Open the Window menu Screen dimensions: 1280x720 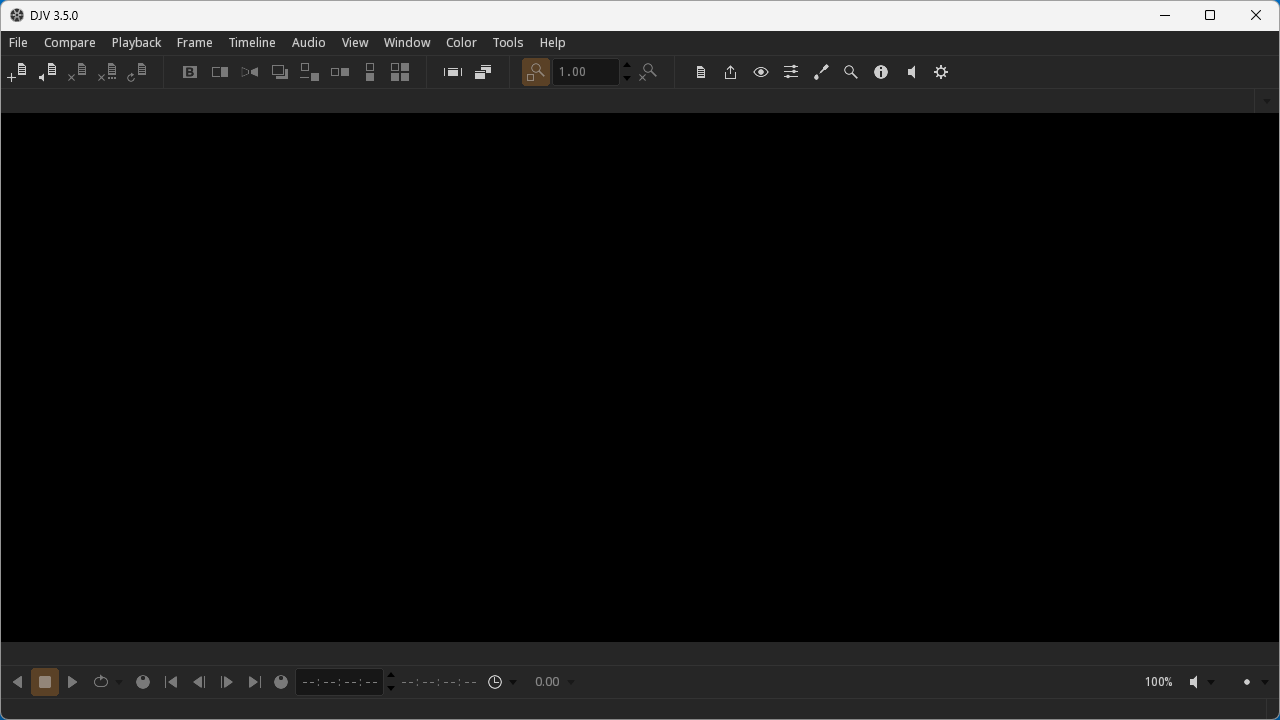click(407, 43)
